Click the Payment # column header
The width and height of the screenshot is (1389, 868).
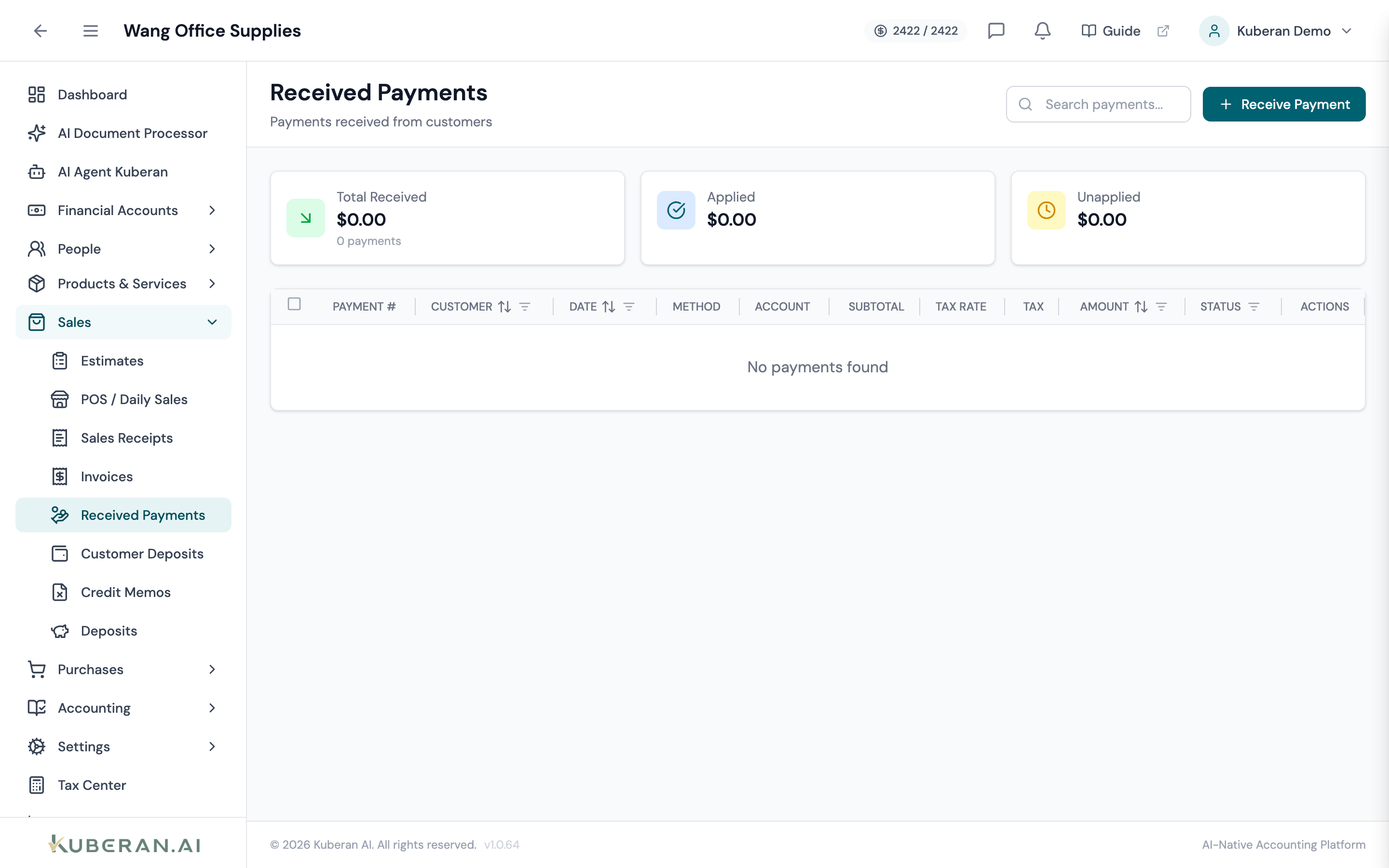point(364,307)
